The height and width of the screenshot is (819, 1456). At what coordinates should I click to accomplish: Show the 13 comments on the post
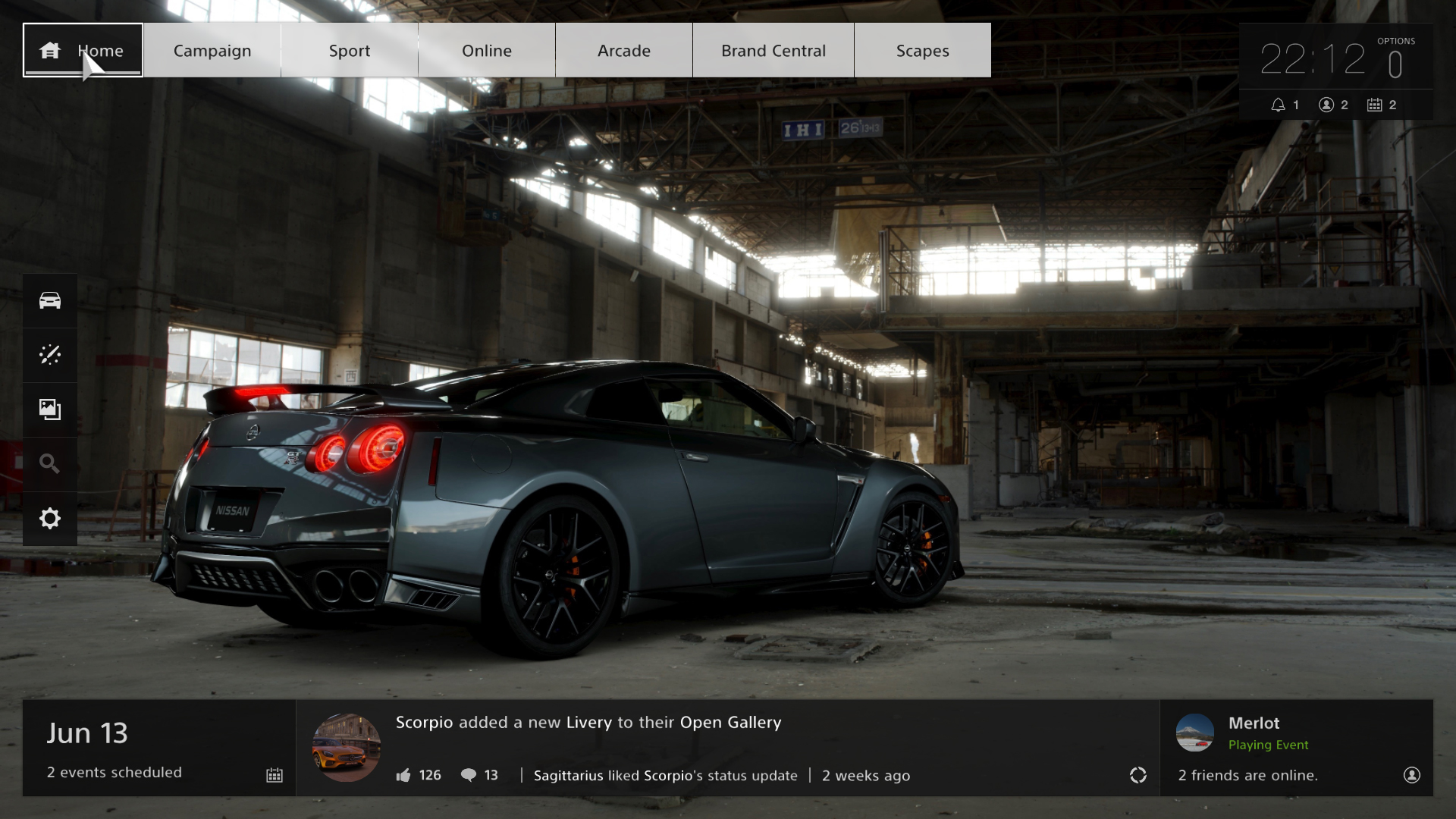click(470, 775)
